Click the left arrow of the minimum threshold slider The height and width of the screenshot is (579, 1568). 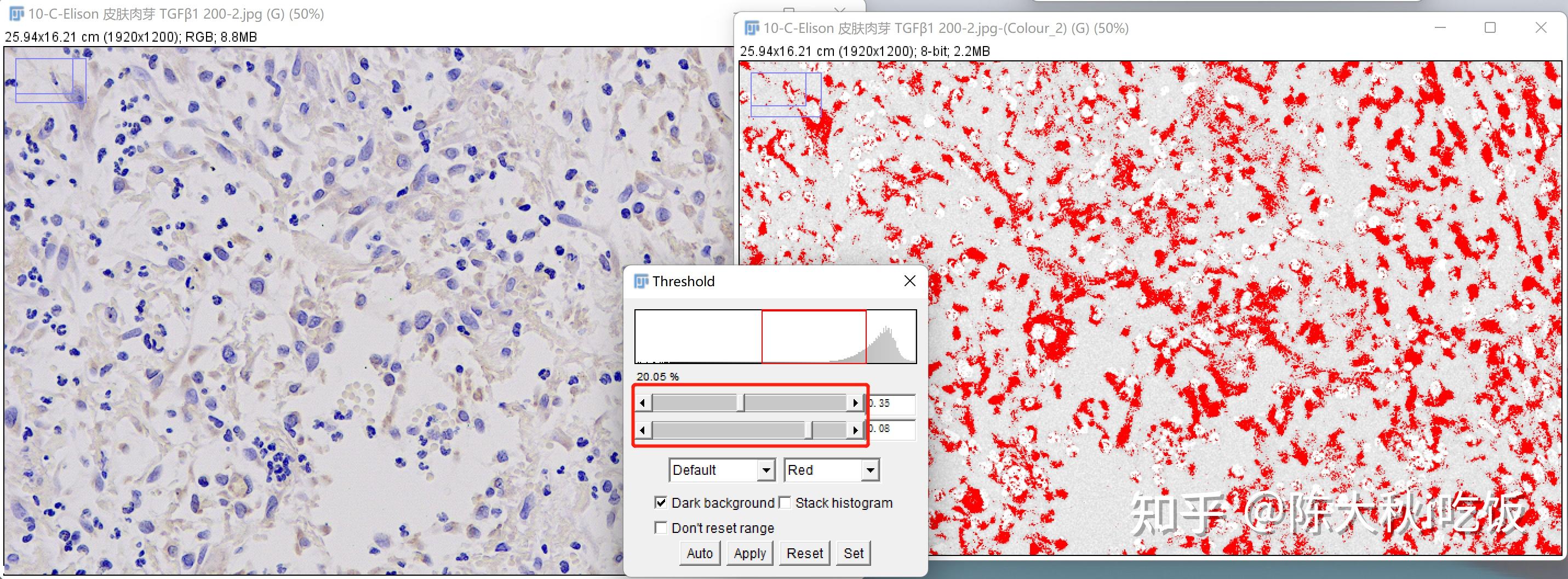[x=643, y=403]
